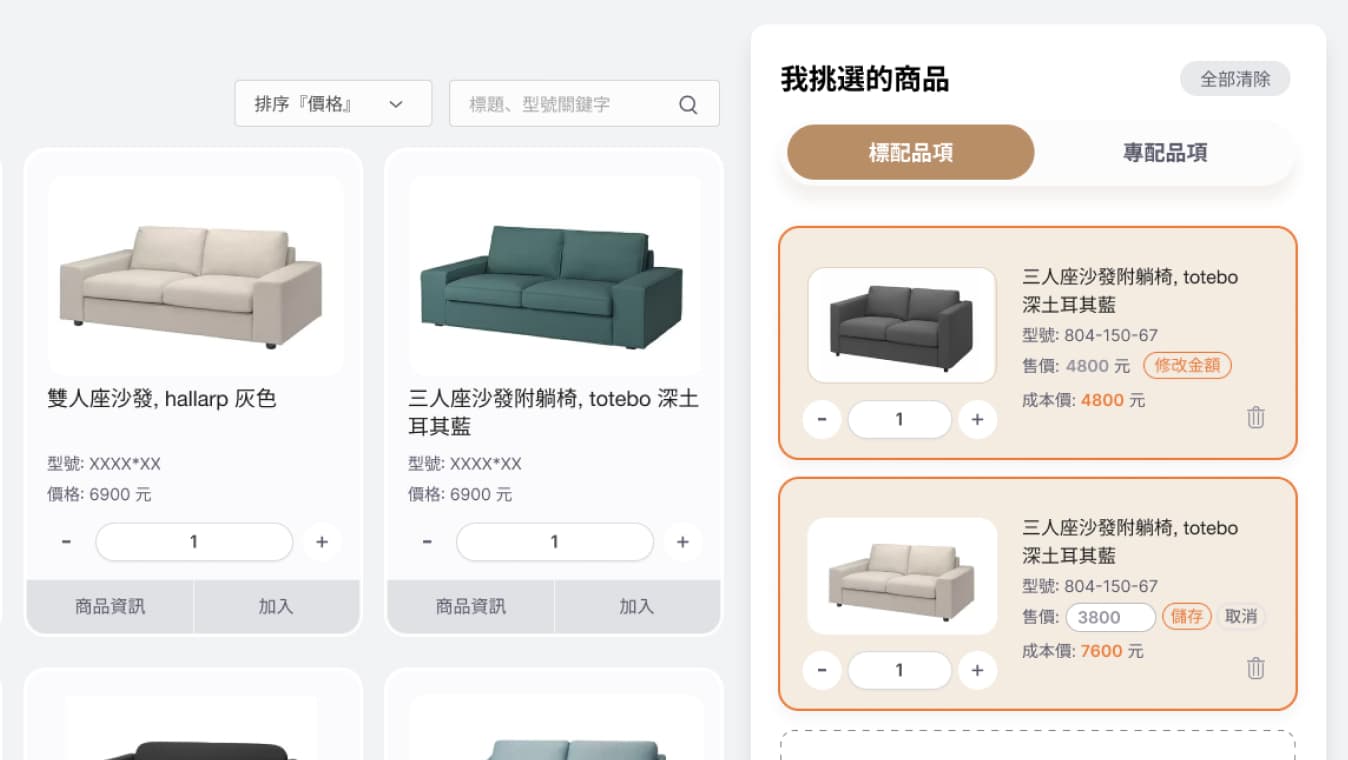Click the 3800 price input field
The width and height of the screenshot is (1348, 760).
click(1110, 617)
